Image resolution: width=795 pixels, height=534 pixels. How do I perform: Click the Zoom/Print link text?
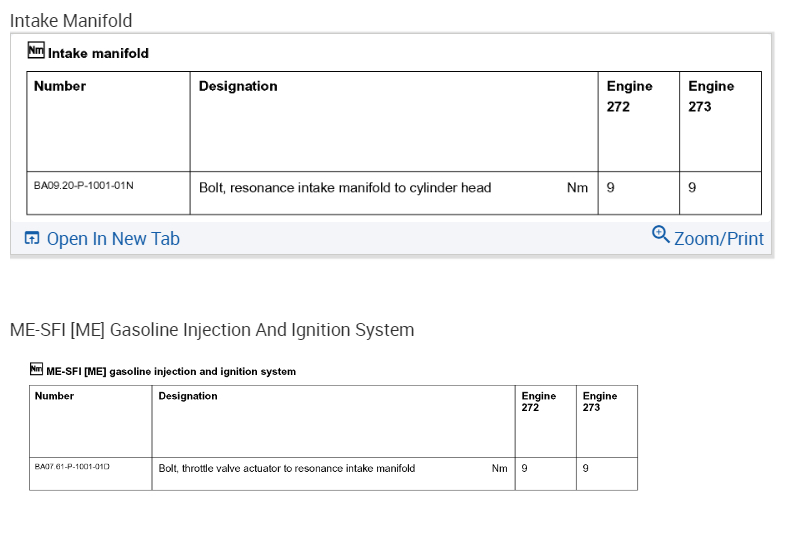click(x=718, y=239)
